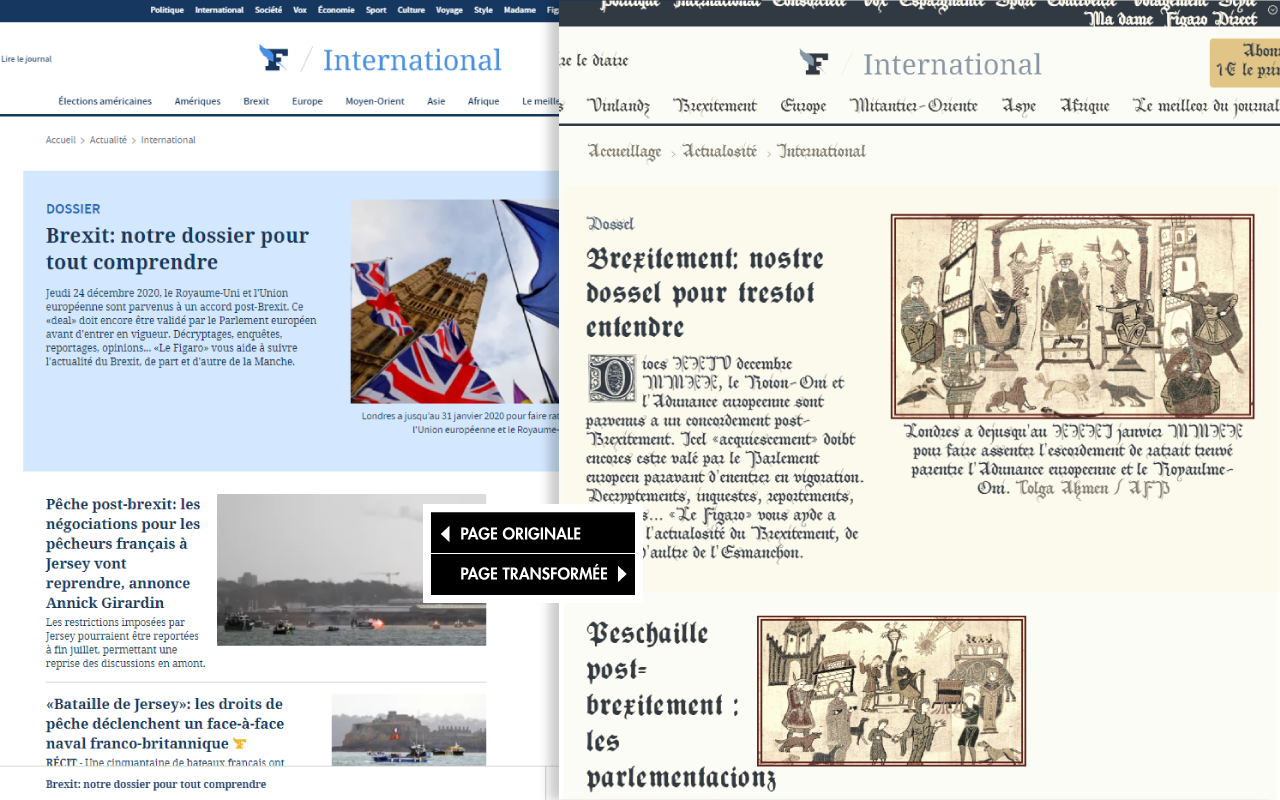Image resolution: width=1280 pixels, height=800 pixels.
Task: Open the «Peschaille post-brexitement» headline
Action: (681, 705)
